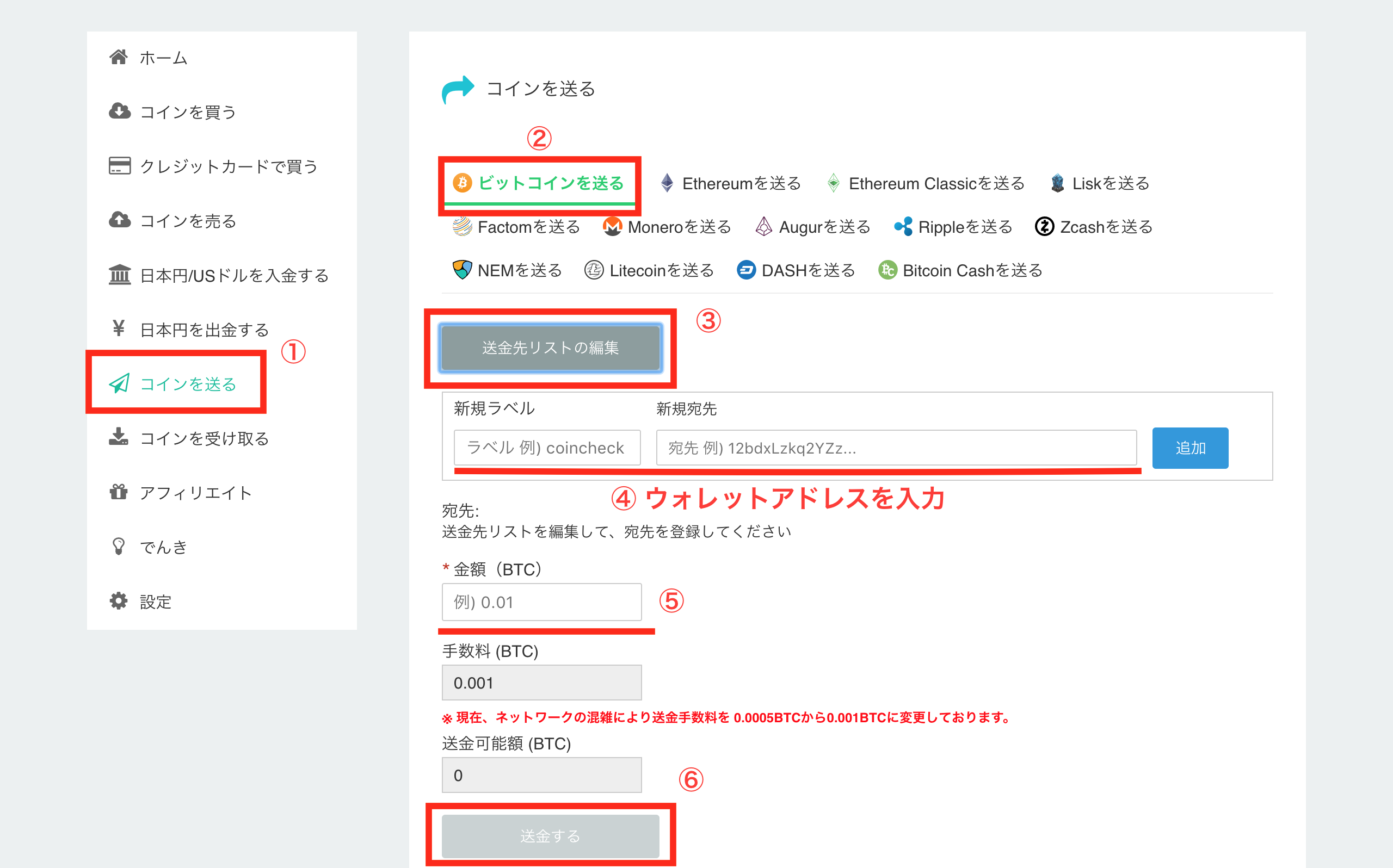This screenshot has width=1393, height=868.
Task: Click the cloud download icon beside コインを買う
Action: (119, 111)
